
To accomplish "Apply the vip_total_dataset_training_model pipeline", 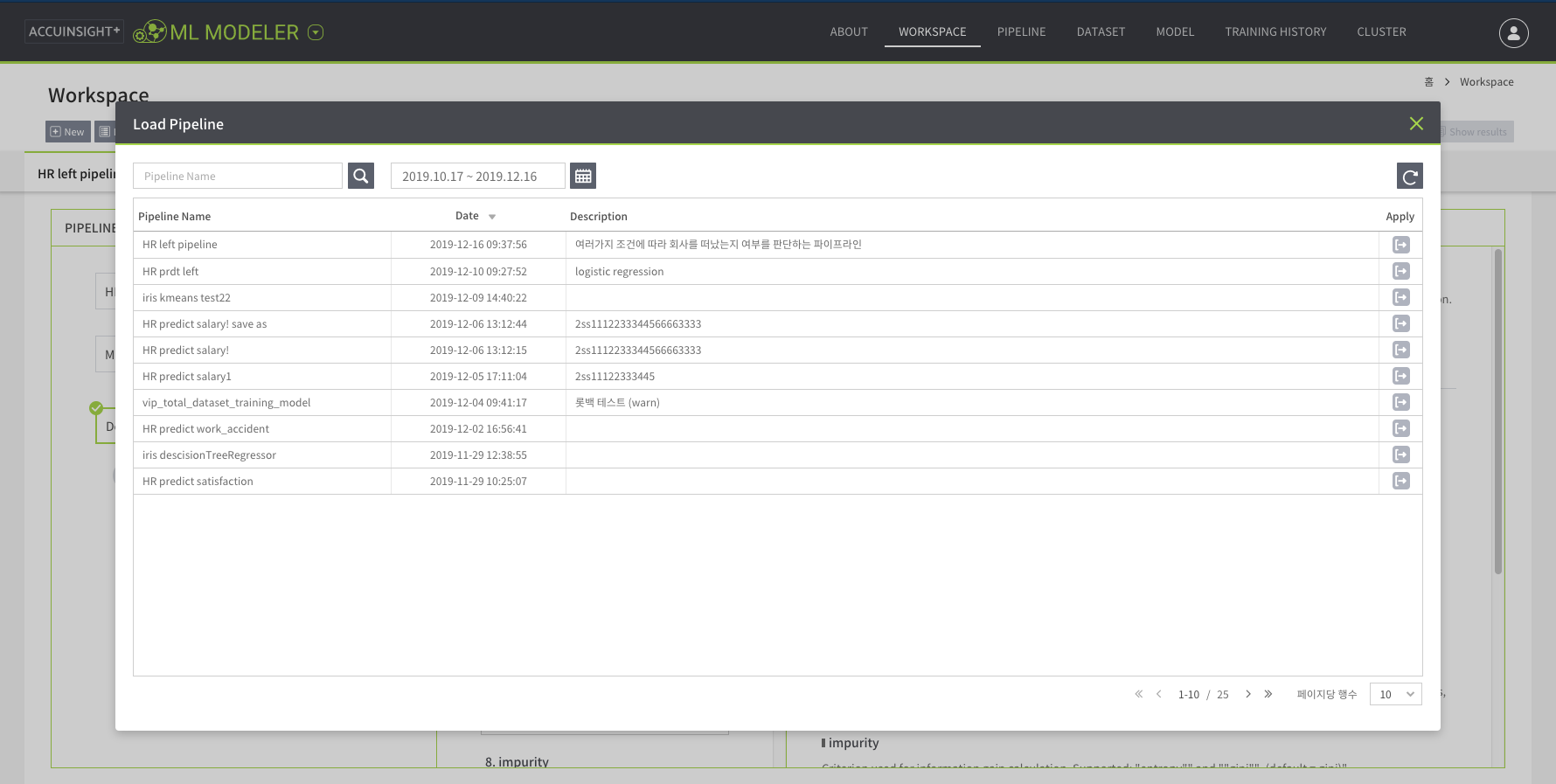I will click(x=1400, y=402).
